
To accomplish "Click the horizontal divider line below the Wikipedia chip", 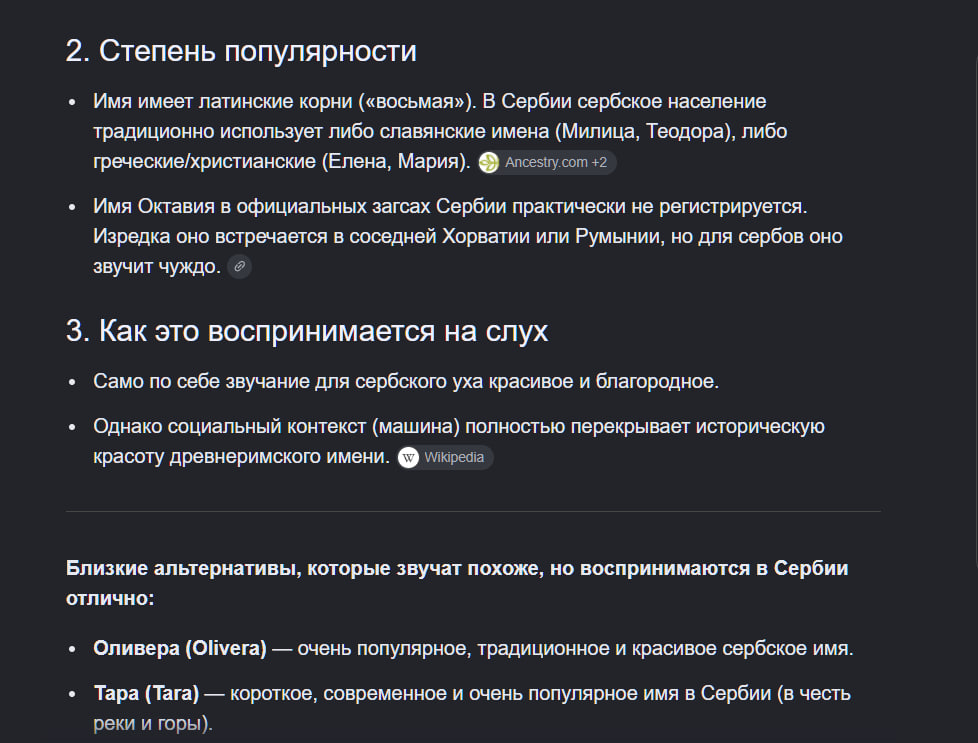I will (x=473, y=512).
